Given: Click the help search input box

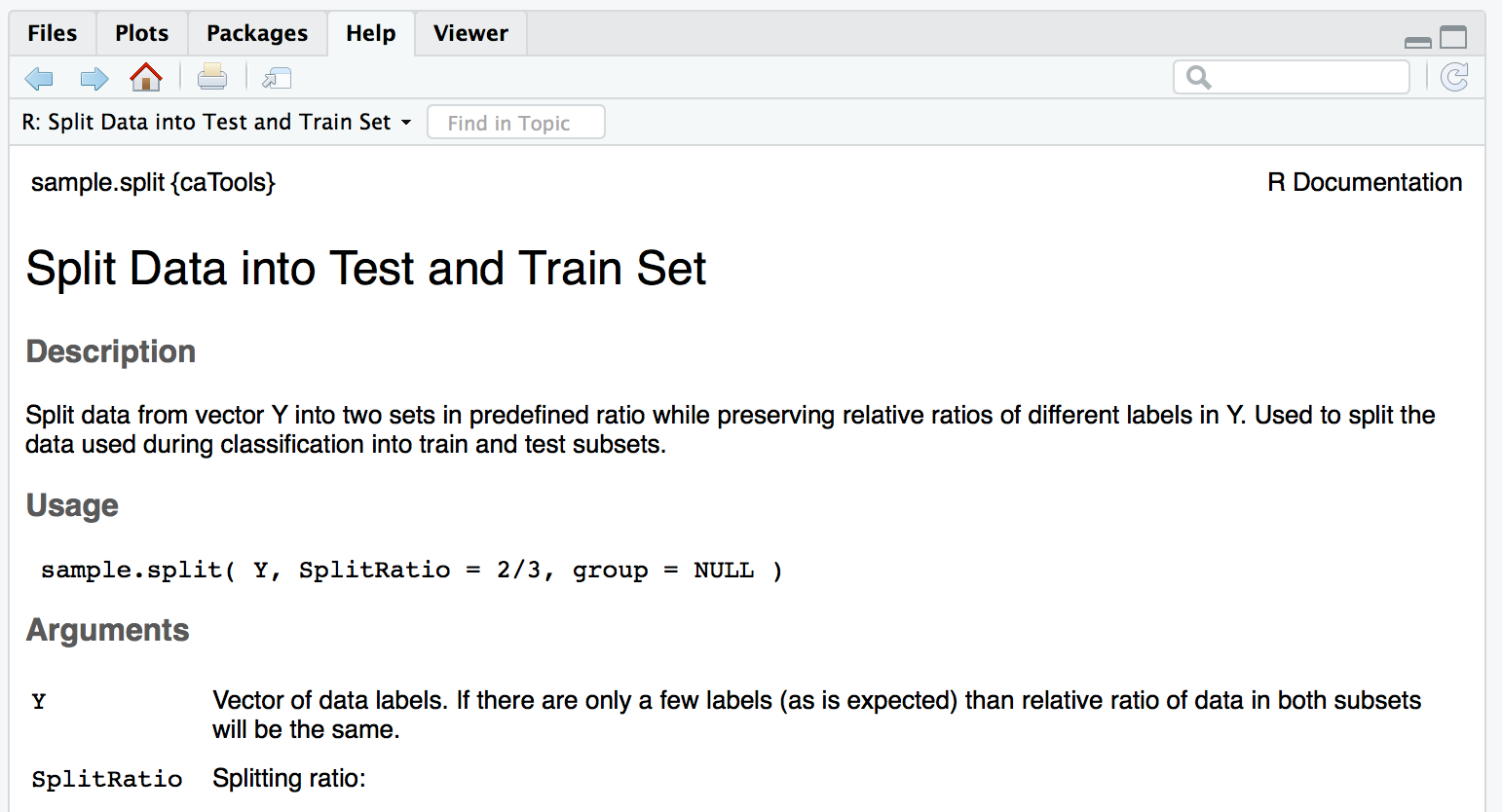Looking at the screenshot, I should (x=1292, y=77).
